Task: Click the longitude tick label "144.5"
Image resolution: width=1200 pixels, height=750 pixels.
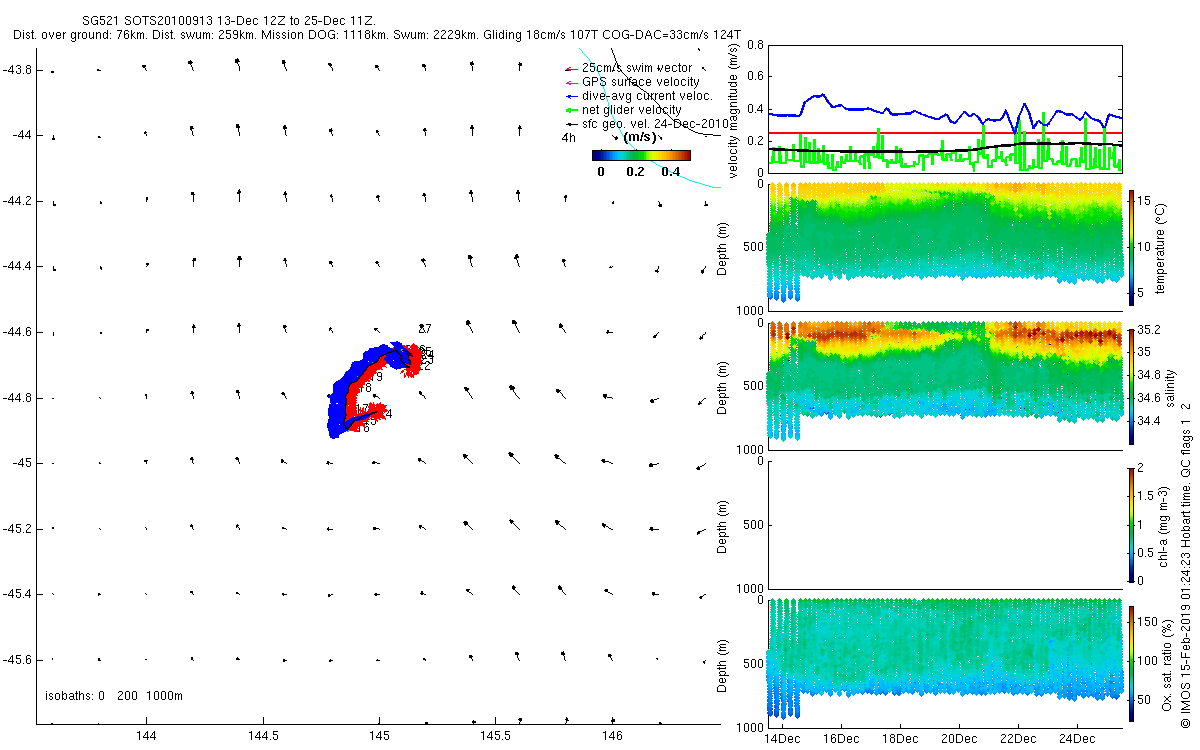Action: pyautogui.click(x=262, y=737)
